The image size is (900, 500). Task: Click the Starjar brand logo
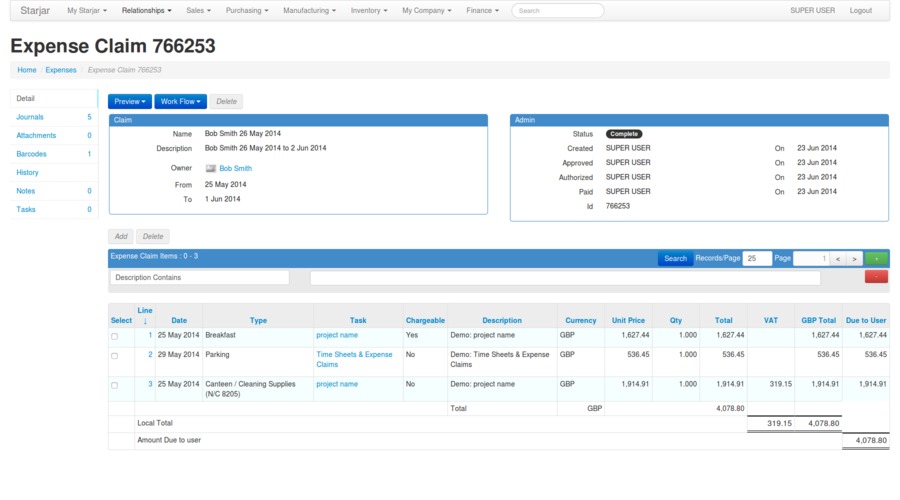36,10
